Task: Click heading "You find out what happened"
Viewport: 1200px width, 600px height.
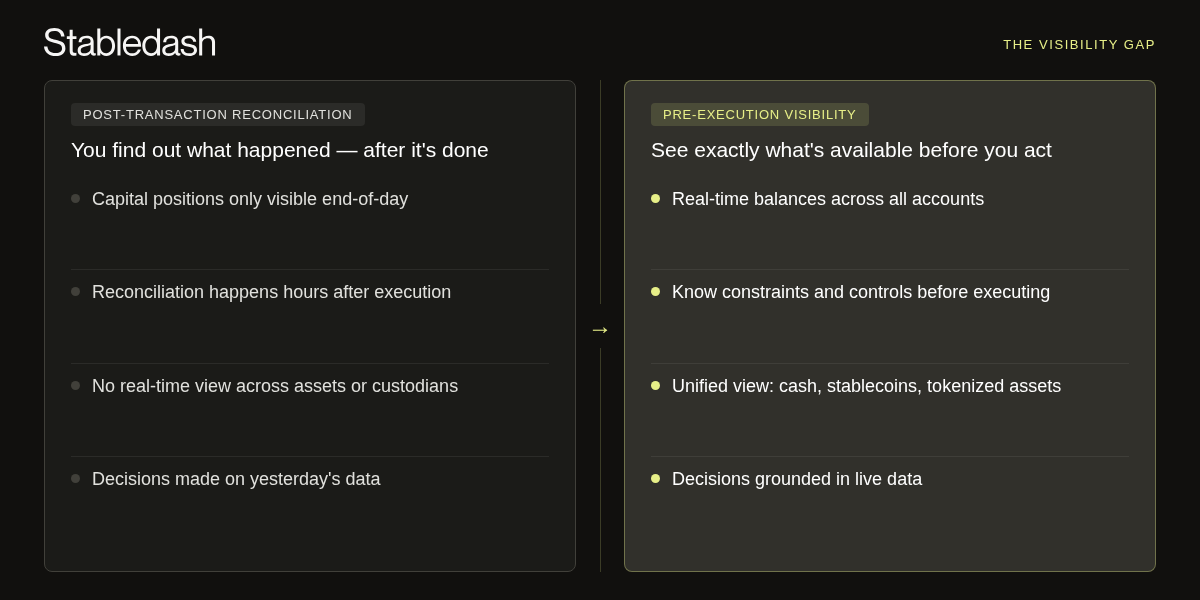Action: click(279, 150)
